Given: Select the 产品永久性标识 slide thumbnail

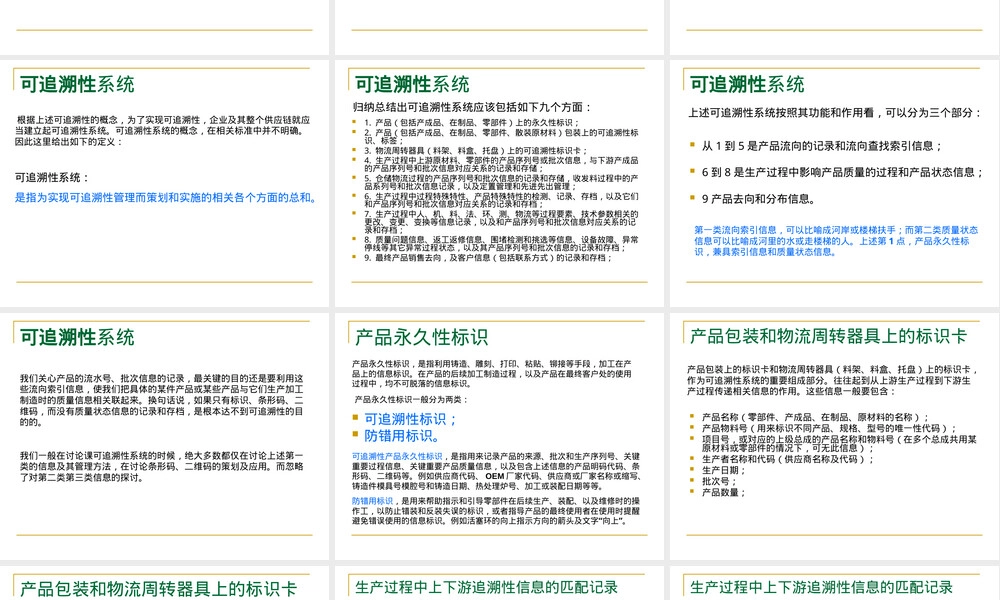Looking at the screenshot, I should tap(499, 436).
